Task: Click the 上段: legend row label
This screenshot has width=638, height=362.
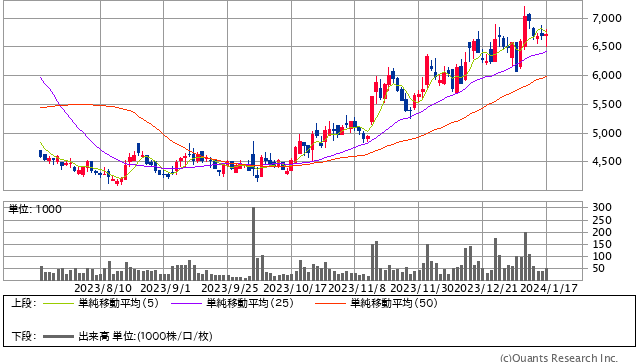Action: click(24, 303)
